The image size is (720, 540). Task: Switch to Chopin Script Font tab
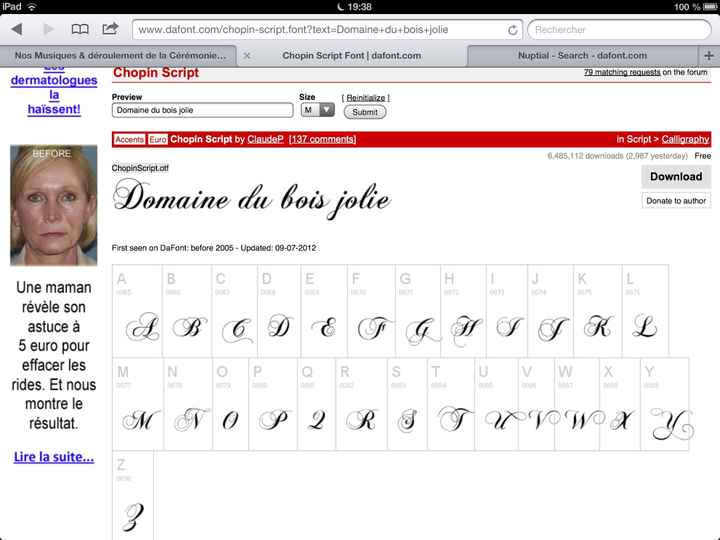point(351,56)
